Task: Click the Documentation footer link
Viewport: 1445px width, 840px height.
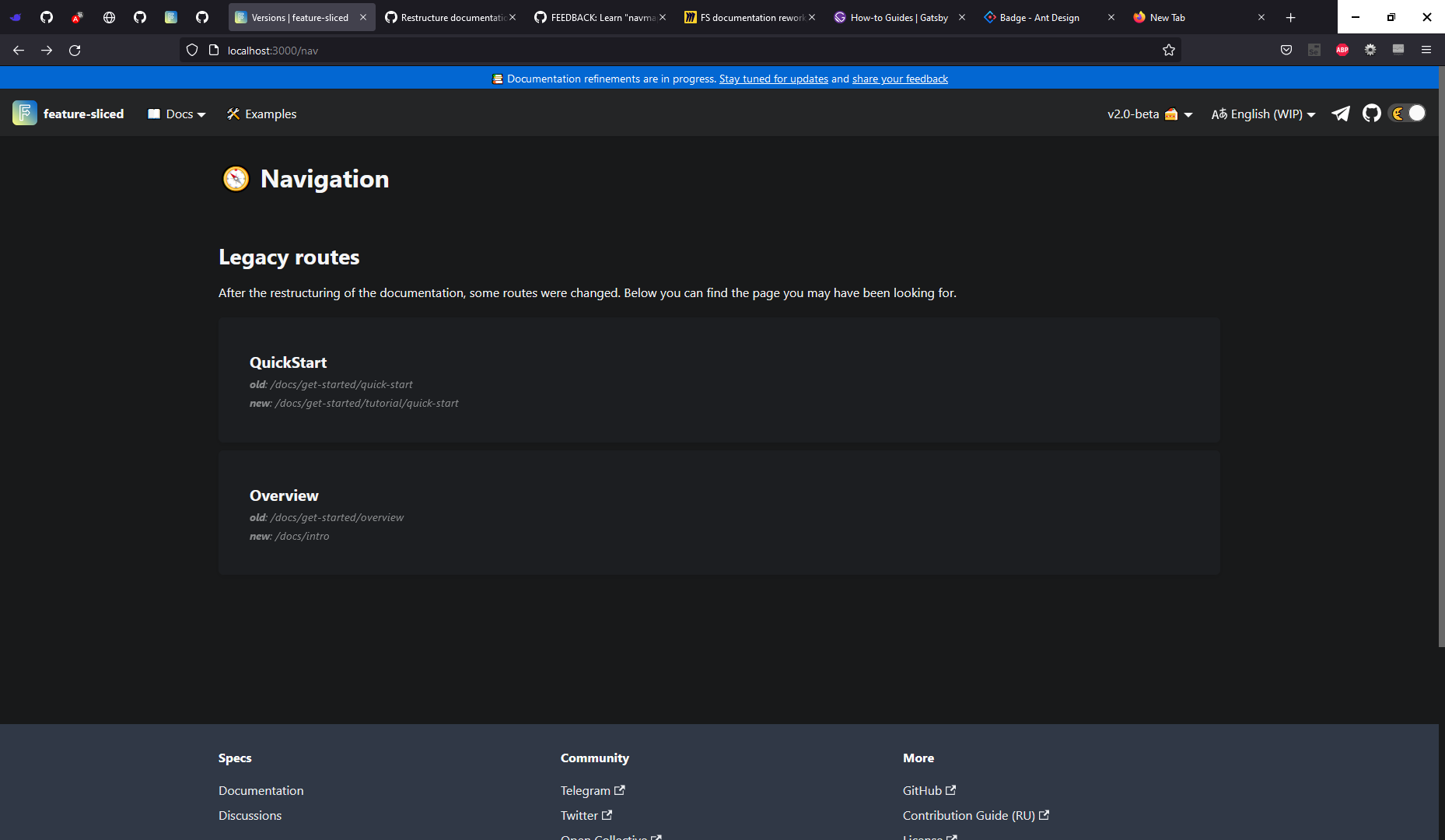Action: coord(261,790)
